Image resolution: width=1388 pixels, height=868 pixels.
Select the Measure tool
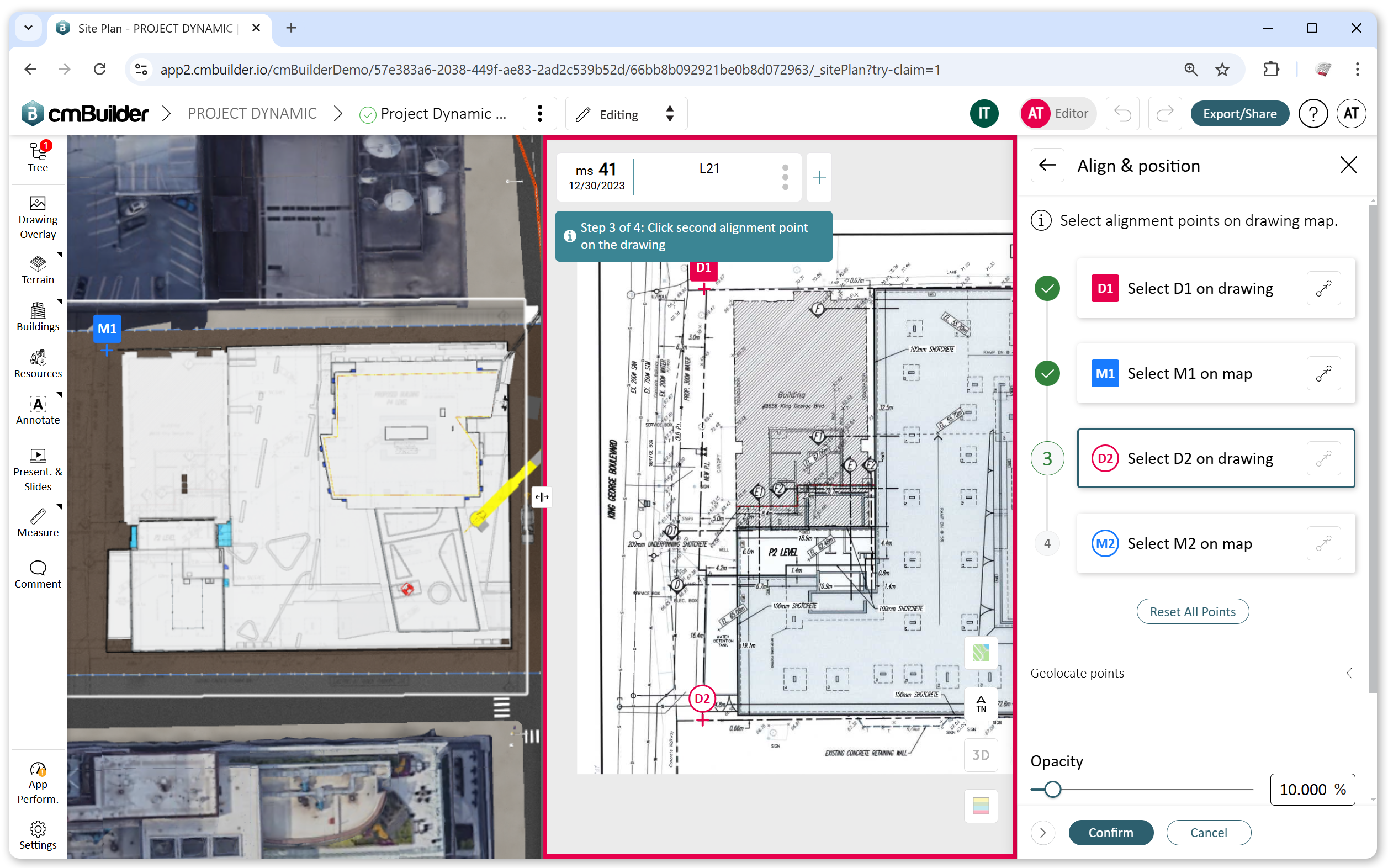pos(38,522)
